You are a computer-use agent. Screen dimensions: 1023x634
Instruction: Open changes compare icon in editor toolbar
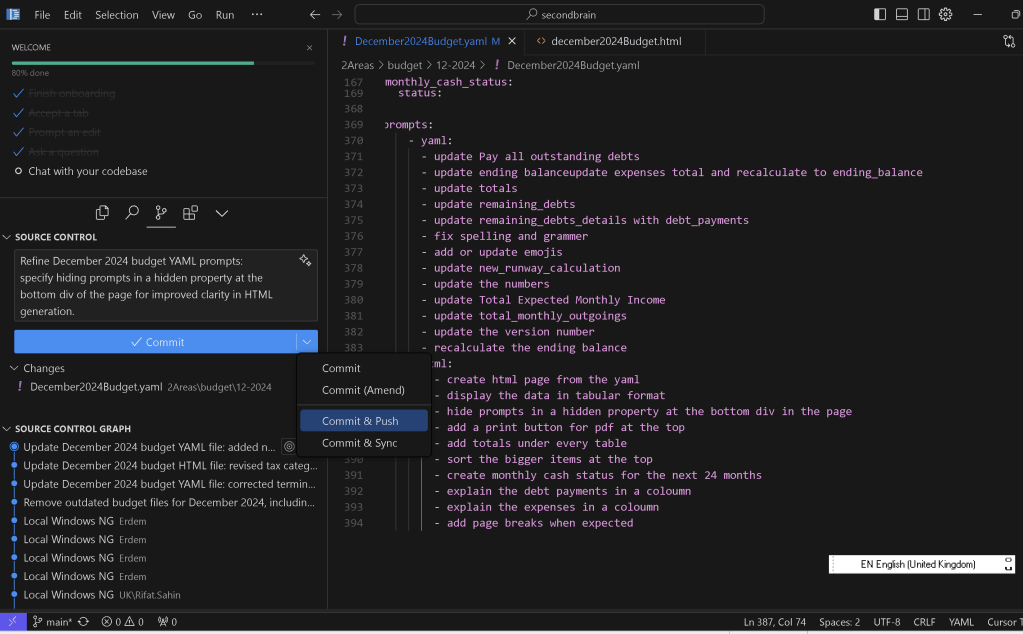pos(1009,41)
